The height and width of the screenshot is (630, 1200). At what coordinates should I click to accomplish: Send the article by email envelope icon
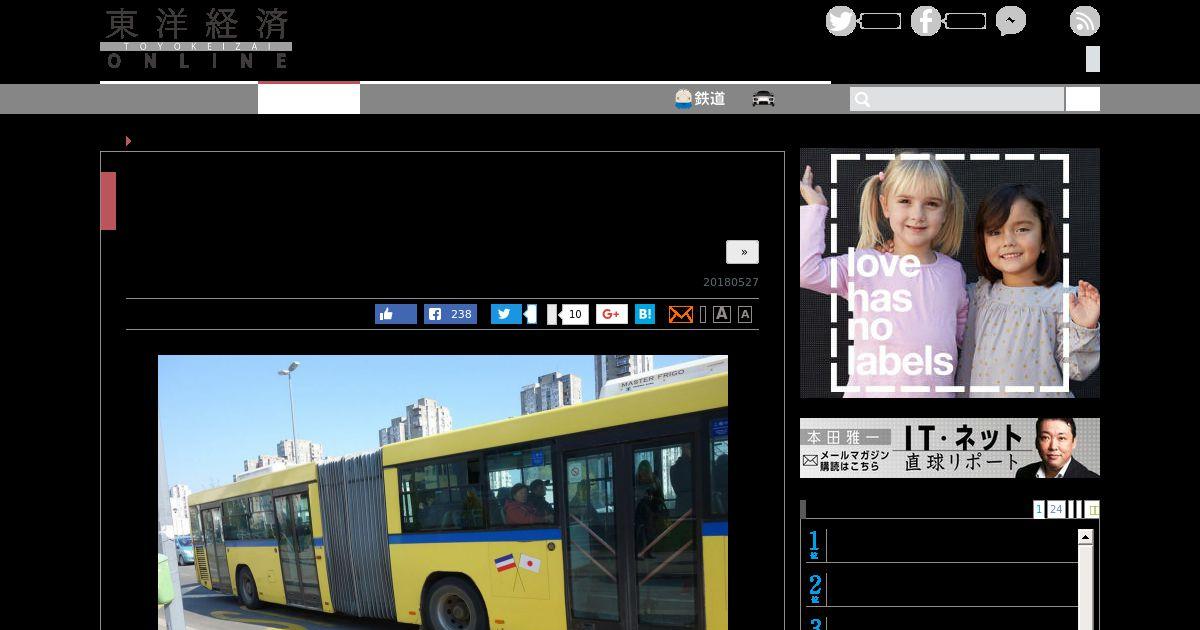[680, 314]
